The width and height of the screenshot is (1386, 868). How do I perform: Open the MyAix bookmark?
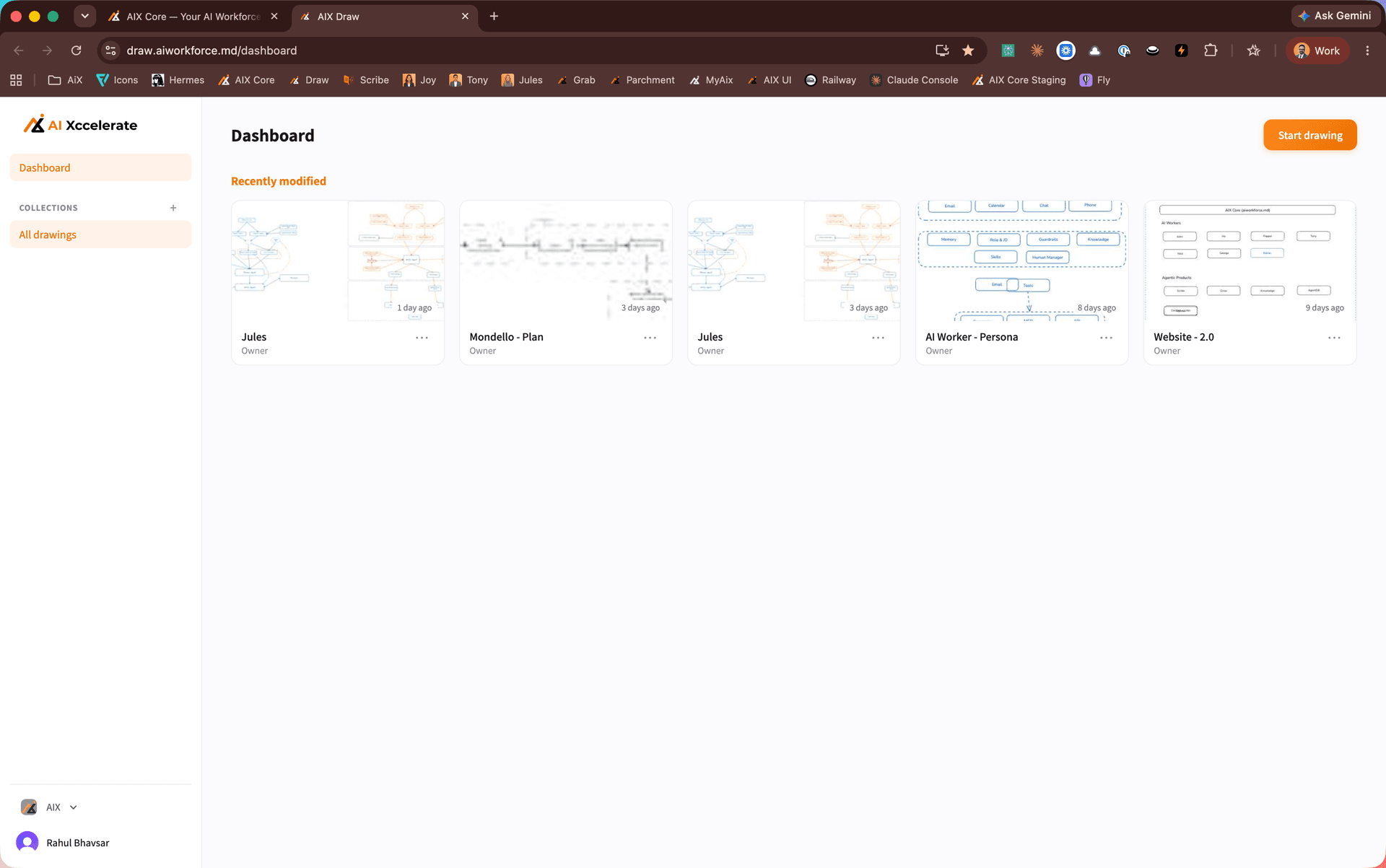pyautogui.click(x=711, y=80)
